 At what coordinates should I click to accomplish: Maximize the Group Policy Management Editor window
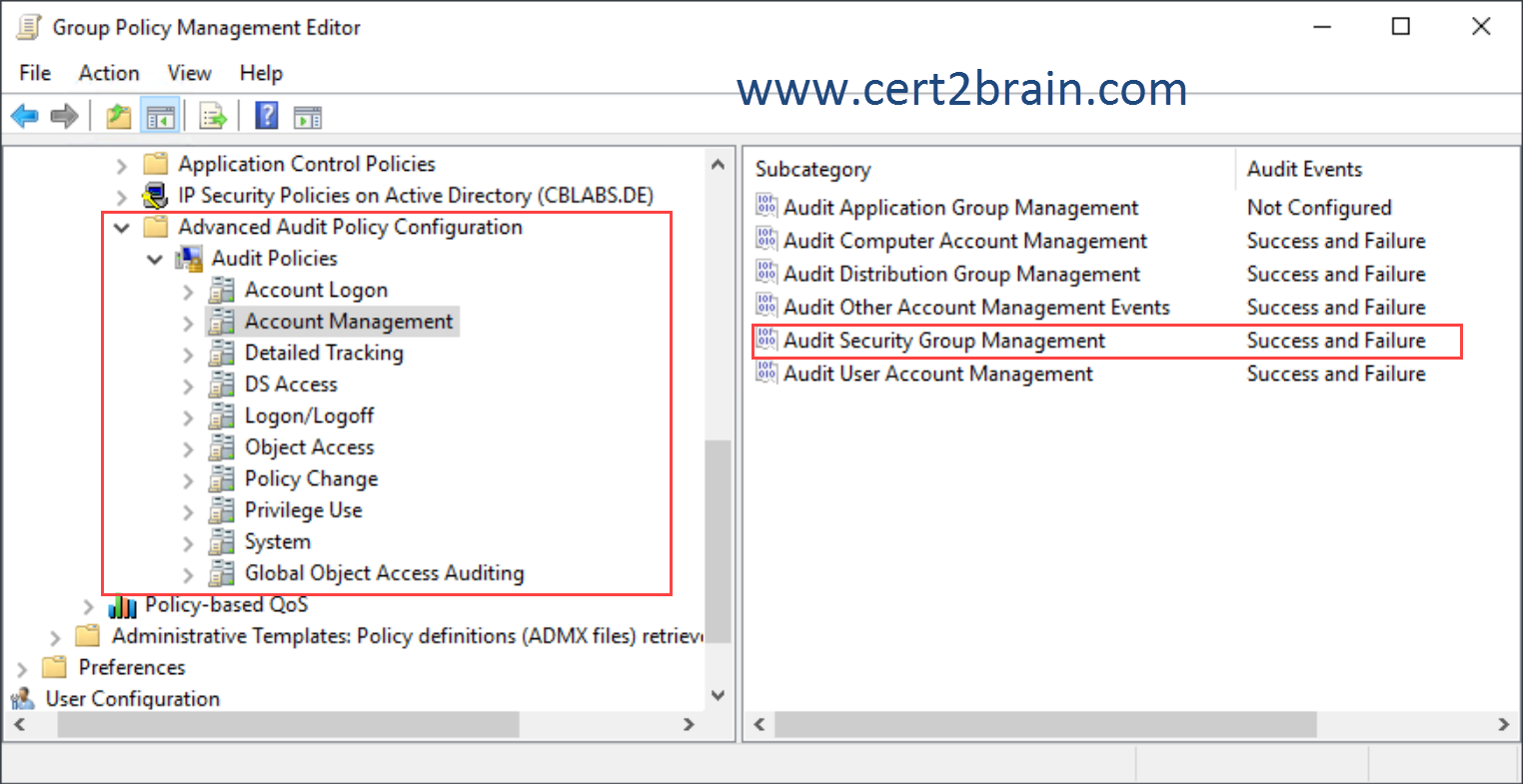[1401, 27]
